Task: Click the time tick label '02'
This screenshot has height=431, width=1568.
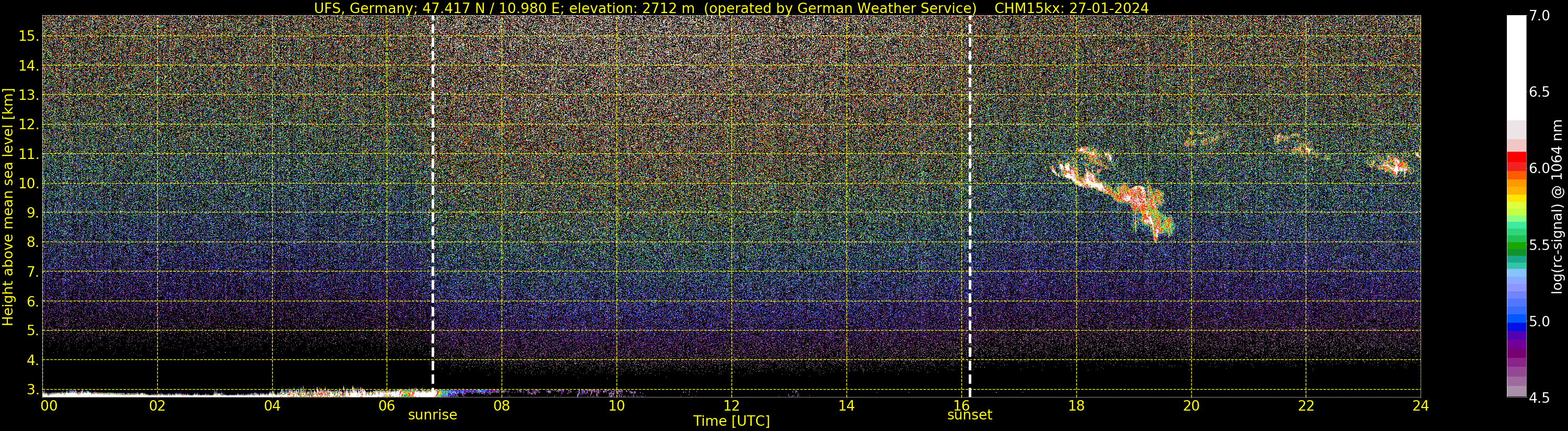Action: point(157,406)
